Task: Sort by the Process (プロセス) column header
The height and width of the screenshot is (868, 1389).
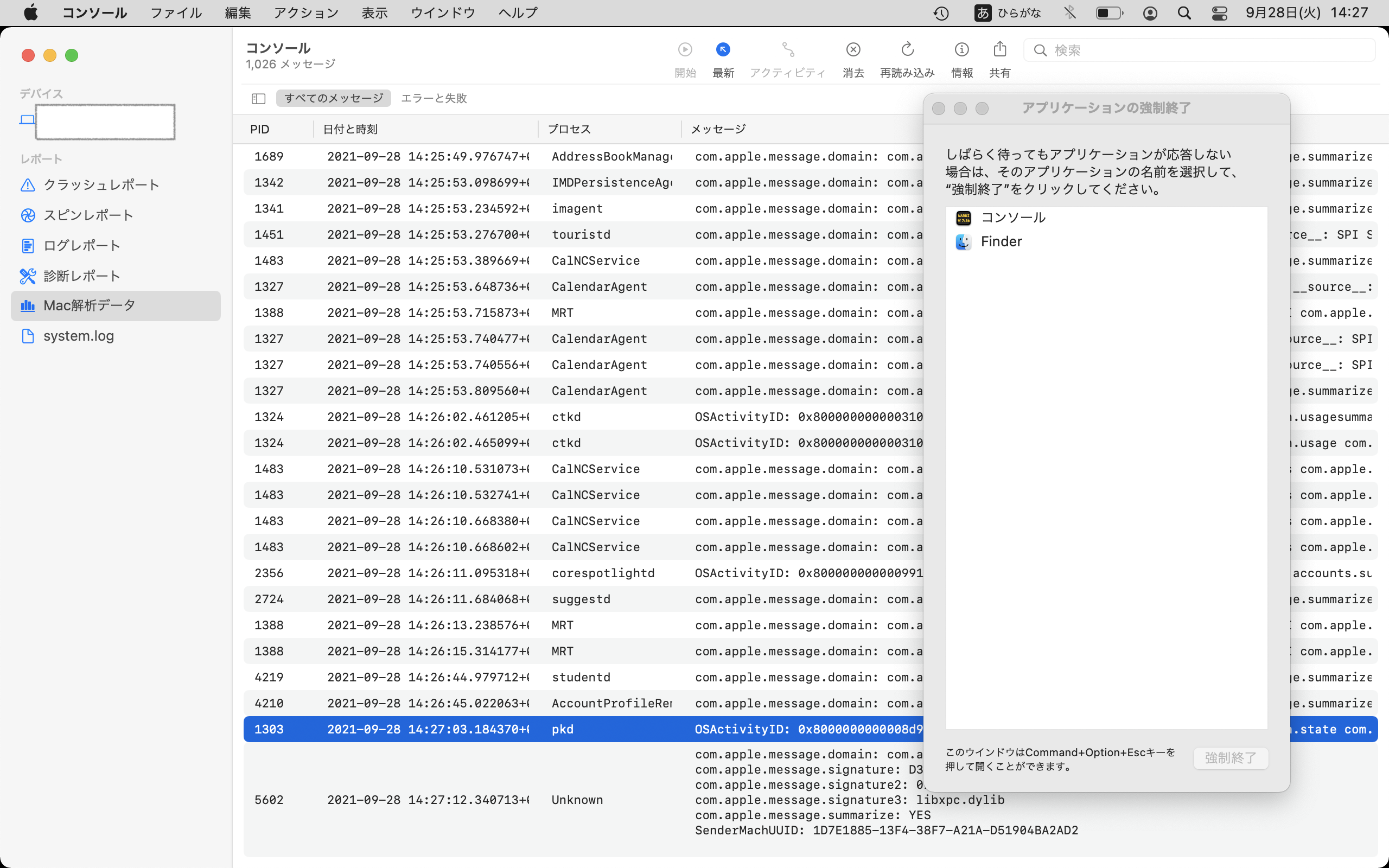Action: 569,129
